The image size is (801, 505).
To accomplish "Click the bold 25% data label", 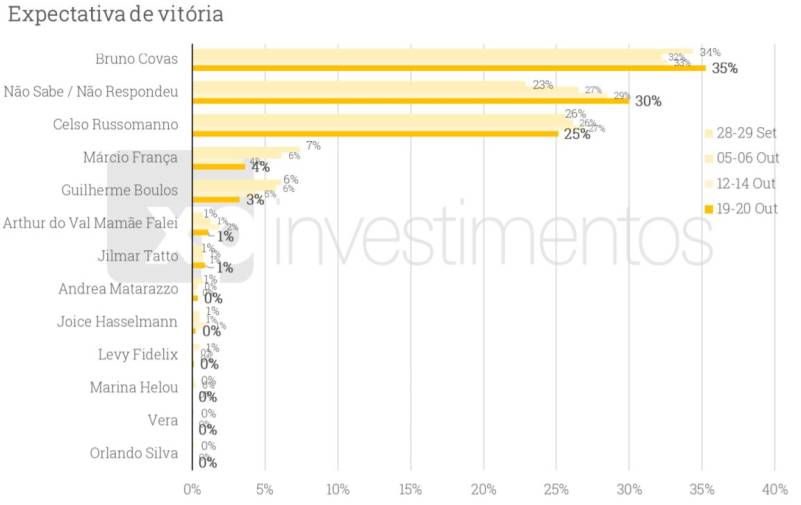I will [576, 134].
